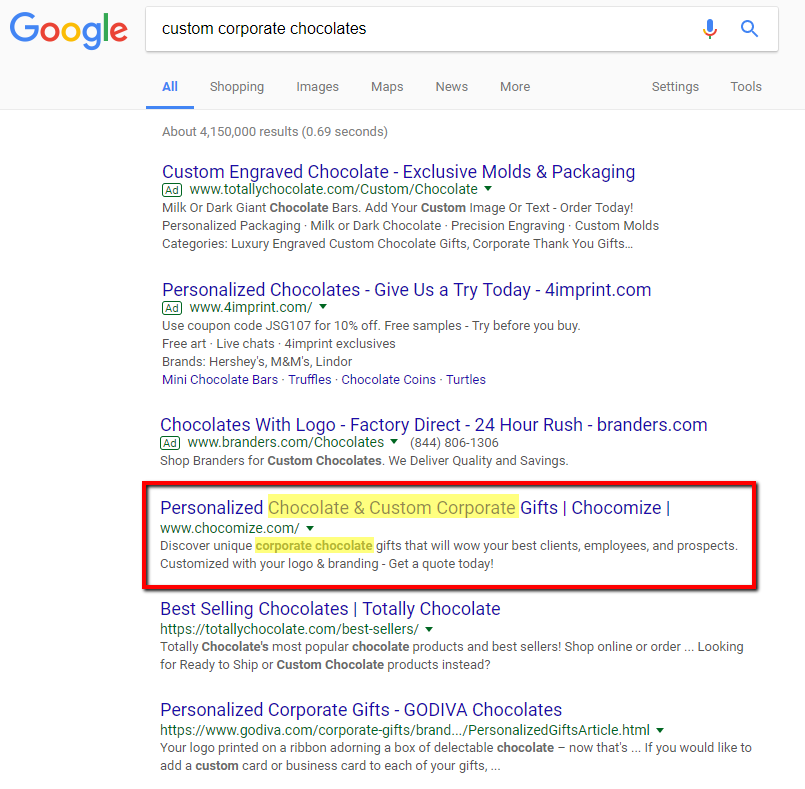
Task: Open Chocolates With Logo branders.com ad
Action: [x=434, y=425]
